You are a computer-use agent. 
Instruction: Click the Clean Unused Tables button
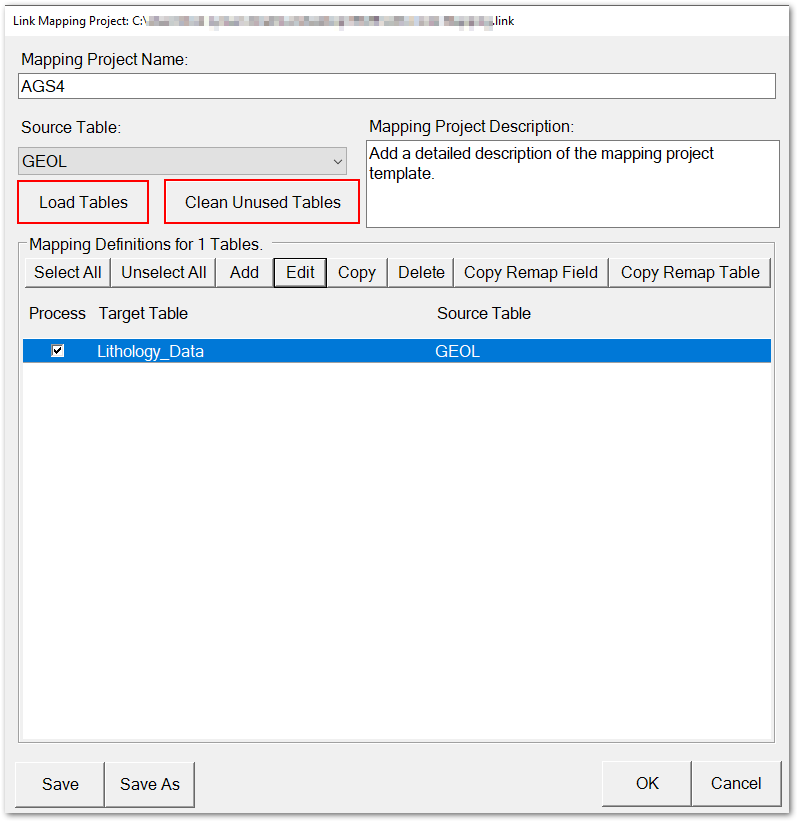tap(262, 202)
